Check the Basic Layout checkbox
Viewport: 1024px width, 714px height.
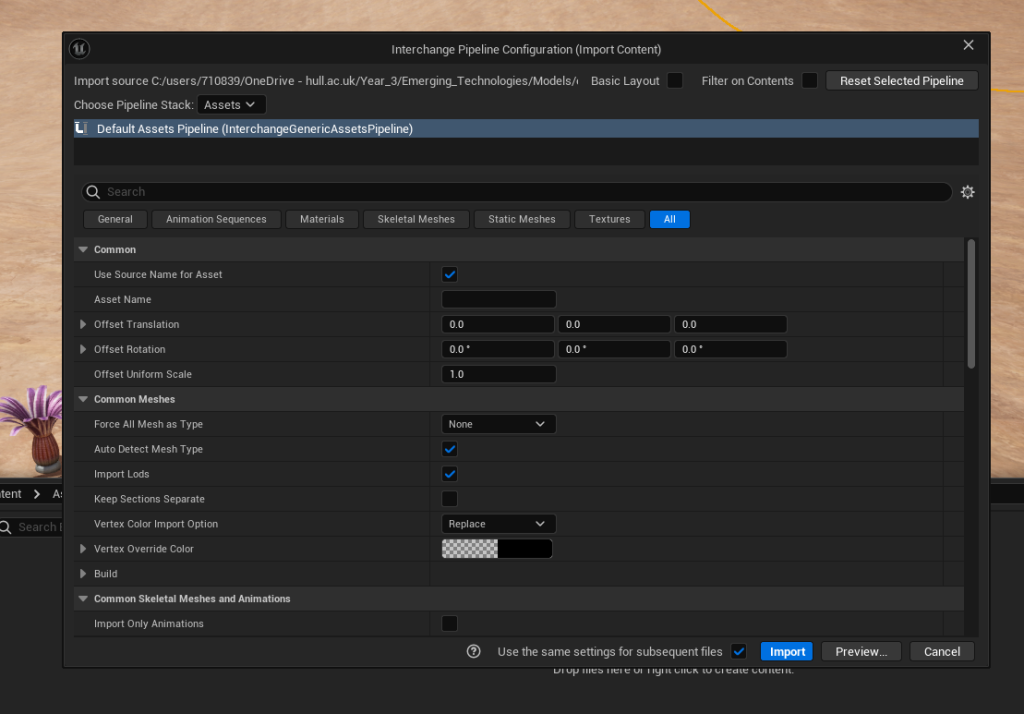[675, 81]
